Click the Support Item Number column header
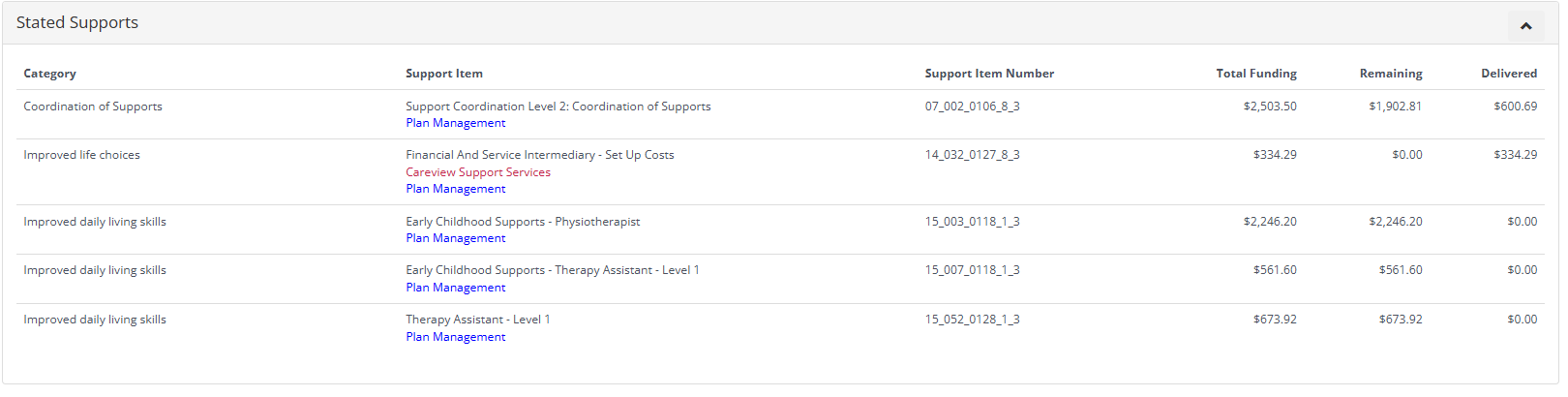Screen dimensions: 1568x397 [x=988, y=74]
